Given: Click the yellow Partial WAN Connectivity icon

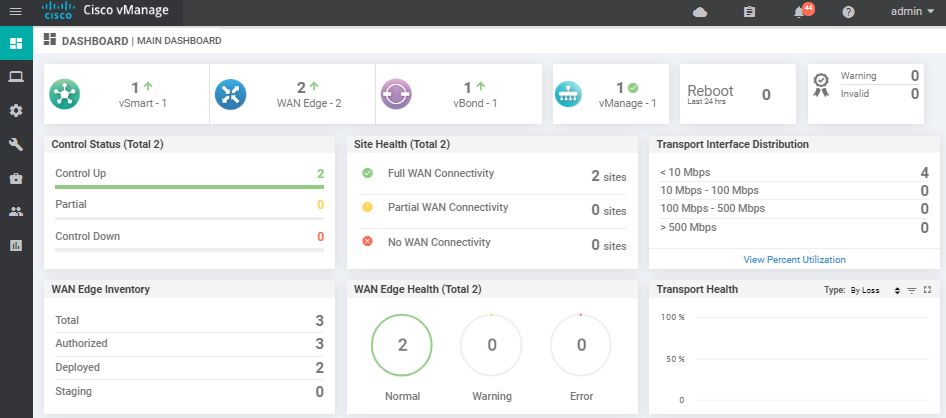Looking at the screenshot, I should (x=367, y=207).
